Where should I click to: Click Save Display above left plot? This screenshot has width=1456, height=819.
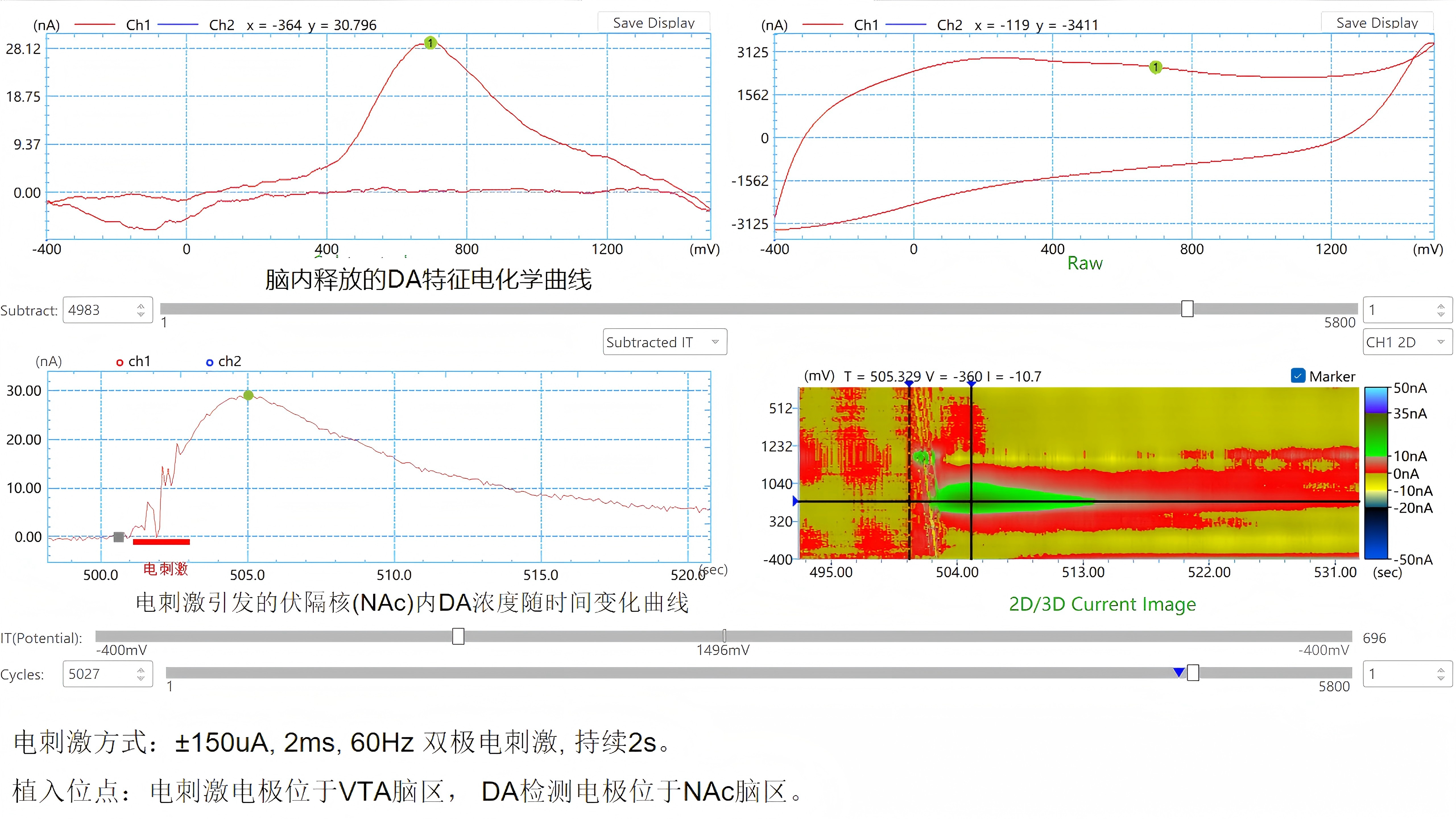tap(653, 23)
